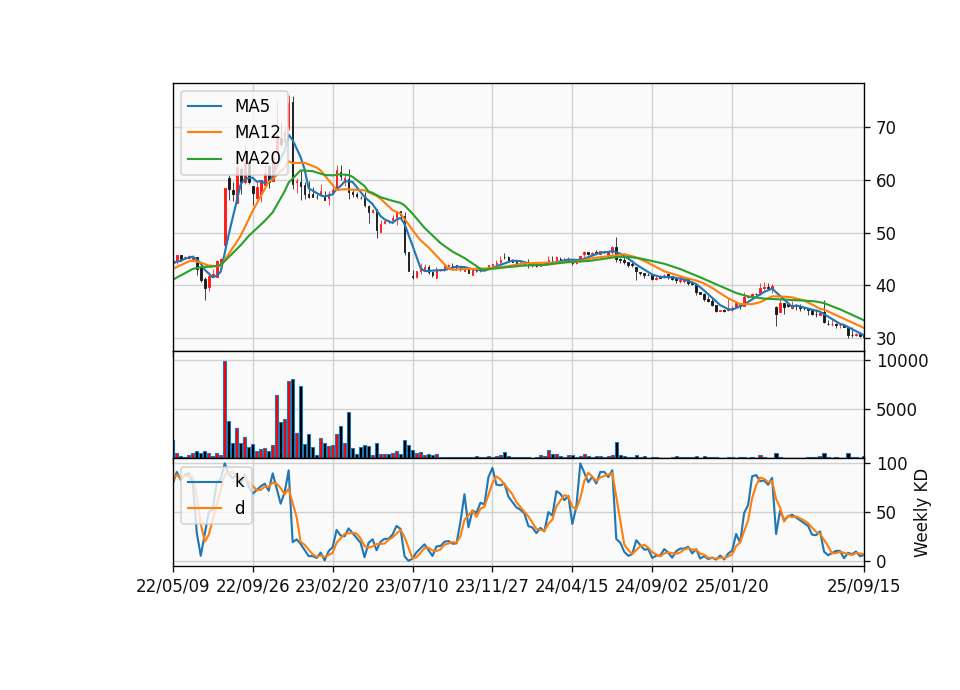
Task: Click the 25/09/15 date label
Action: pos(864,586)
